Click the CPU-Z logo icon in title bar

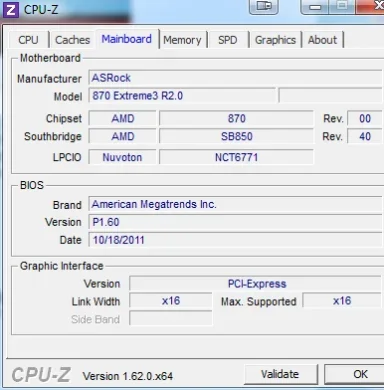[11, 9]
